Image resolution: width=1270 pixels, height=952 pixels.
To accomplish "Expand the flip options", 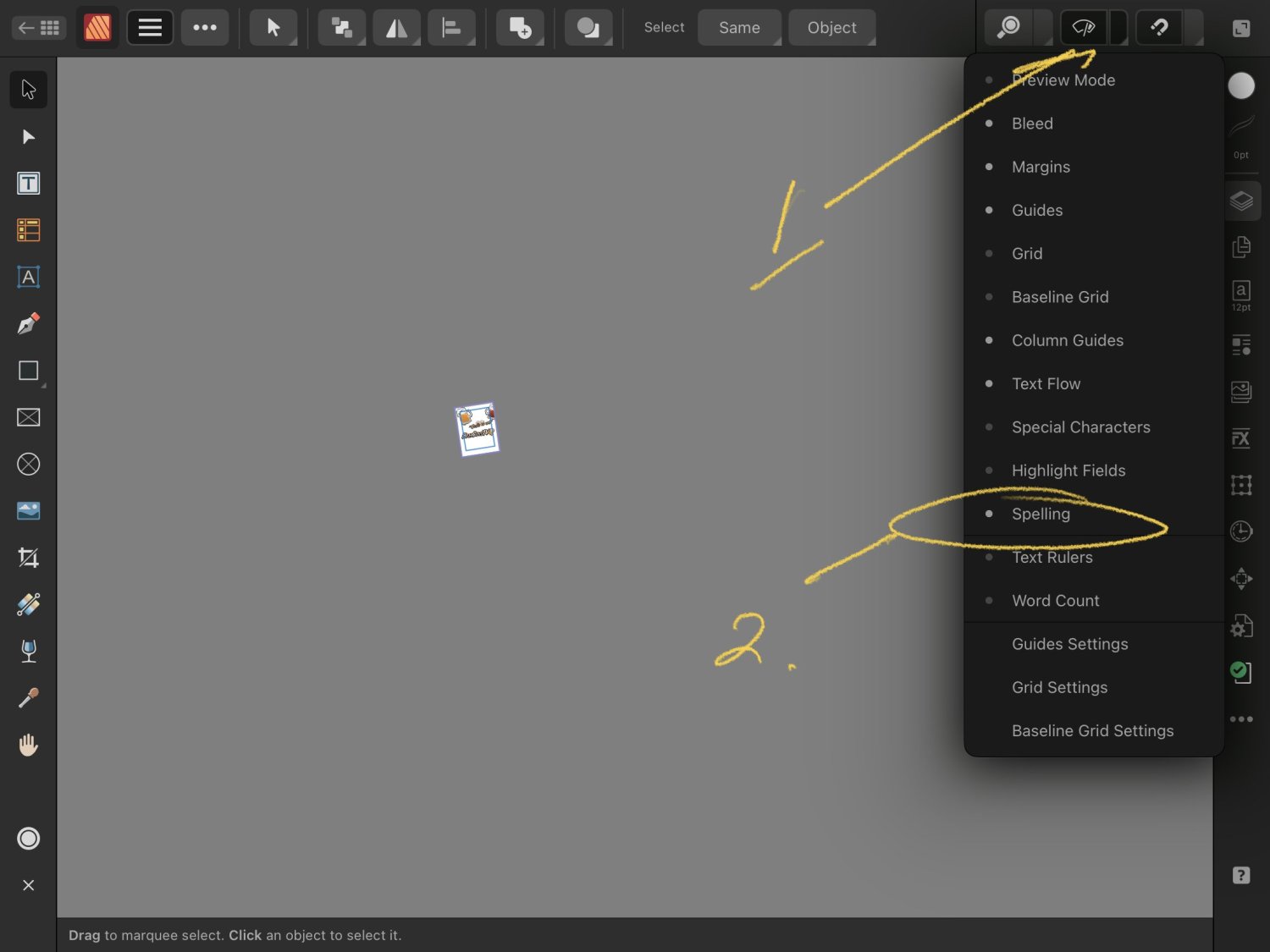I will tap(397, 28).
